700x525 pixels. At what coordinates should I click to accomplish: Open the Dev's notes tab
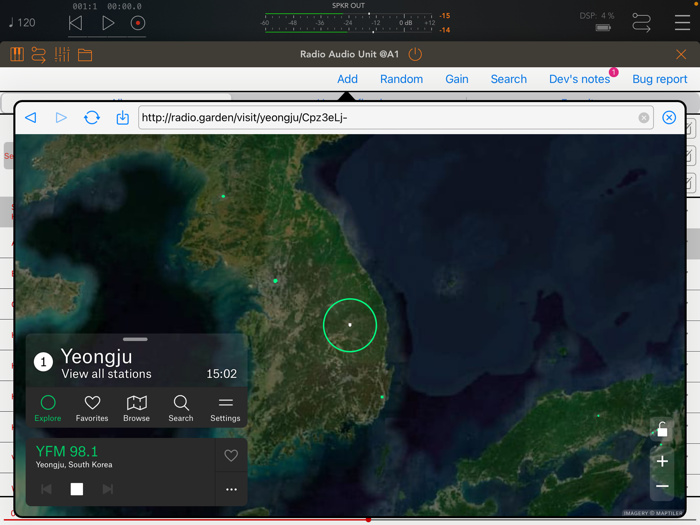click(579, 79)
